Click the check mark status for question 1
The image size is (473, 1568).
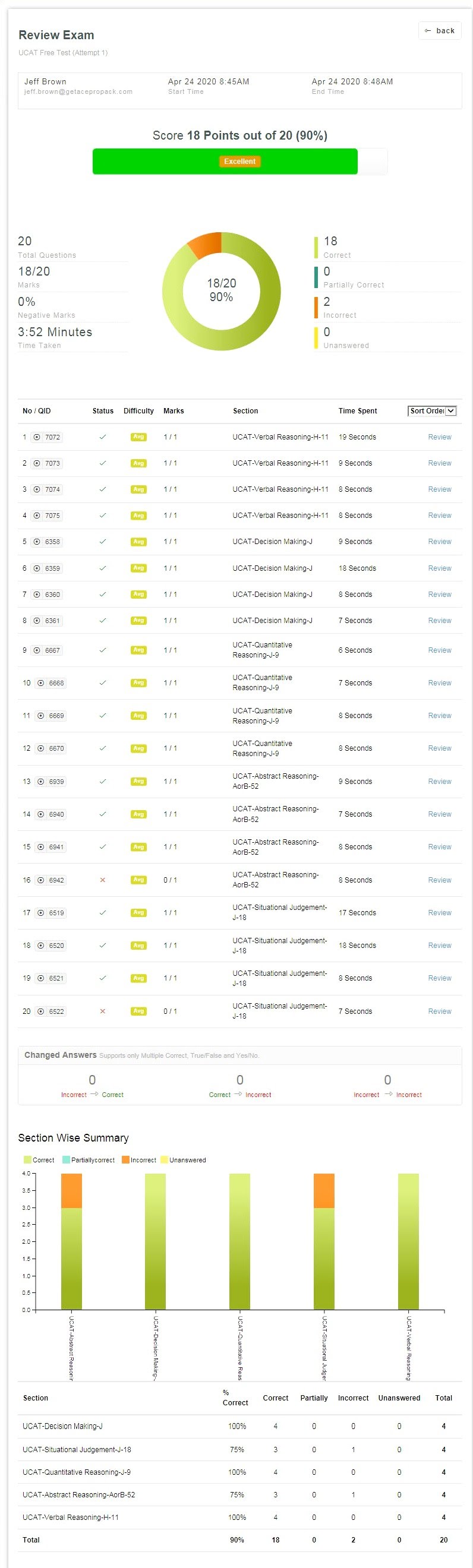(102, 437)
